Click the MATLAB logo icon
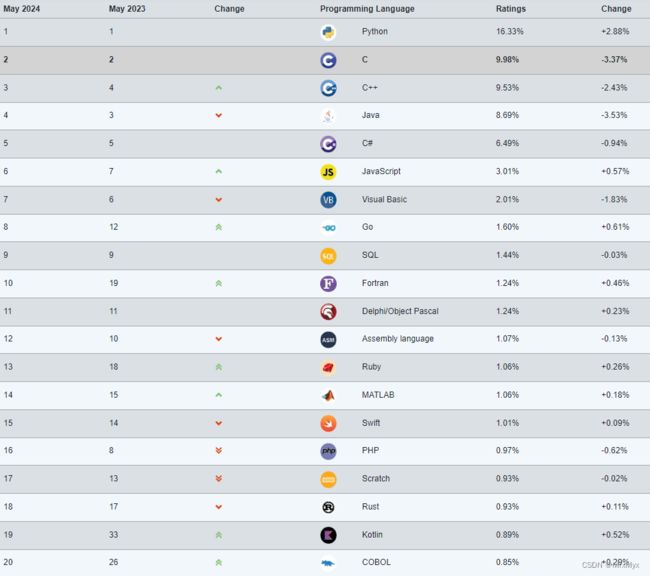The width and height of the screenshot is (650, 576). click(x=328, y=396)
